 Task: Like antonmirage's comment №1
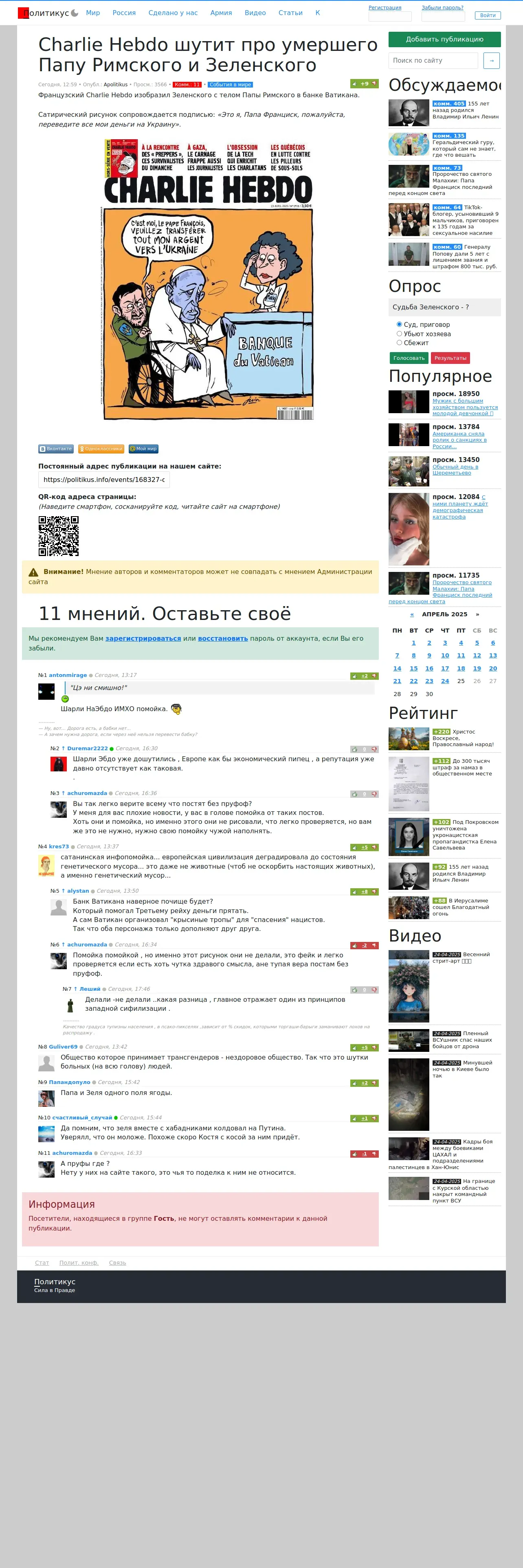(354, 676)
